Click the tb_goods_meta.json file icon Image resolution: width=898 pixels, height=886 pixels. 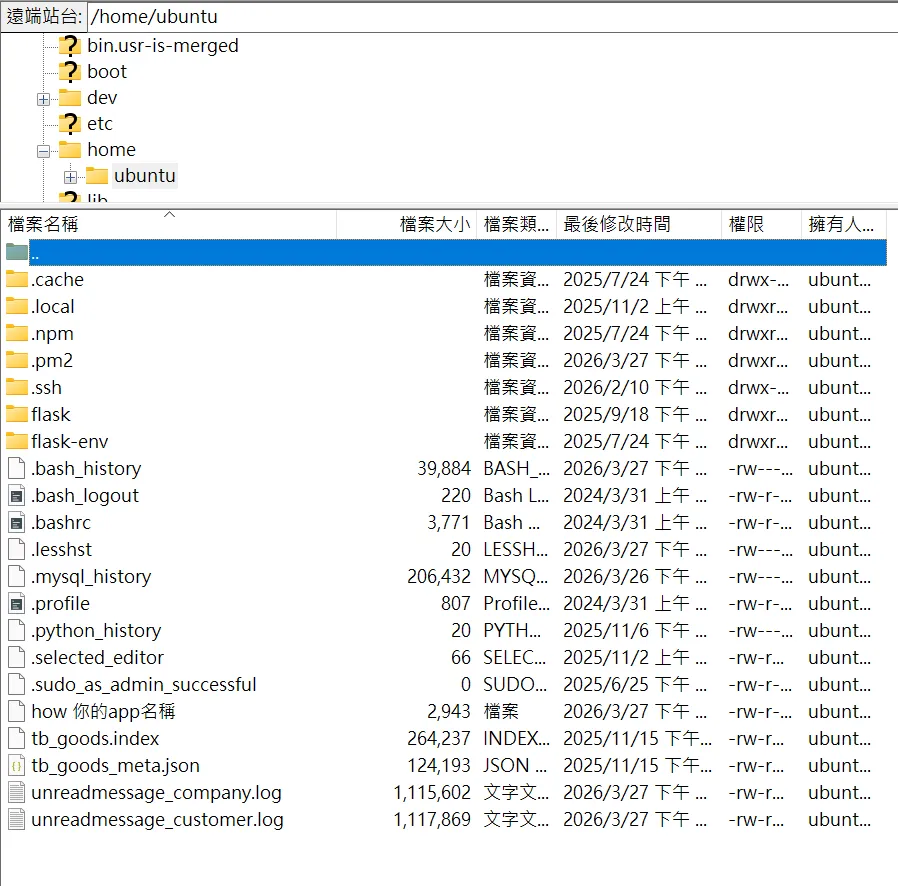pyautogui.click(x=17, y=766)
